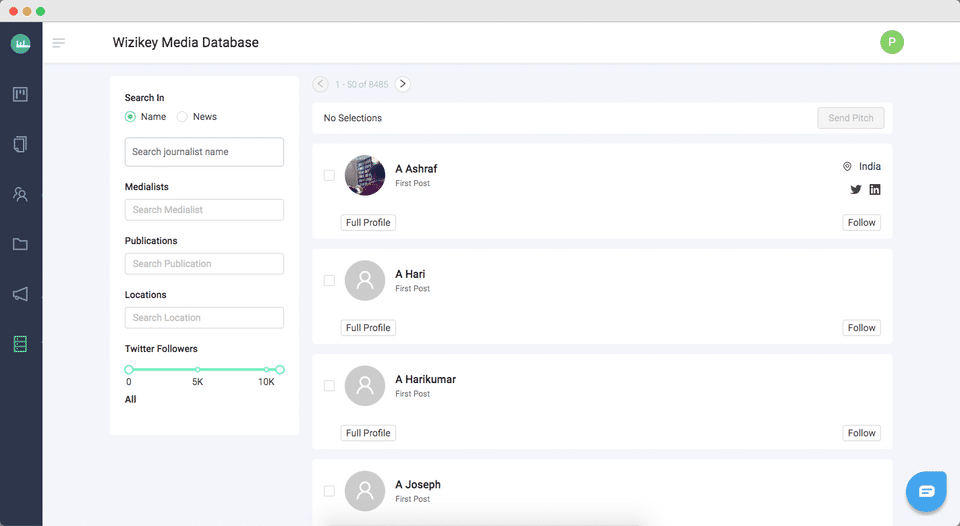Open the contacts icon in the sidebar

tap(21, 194)
